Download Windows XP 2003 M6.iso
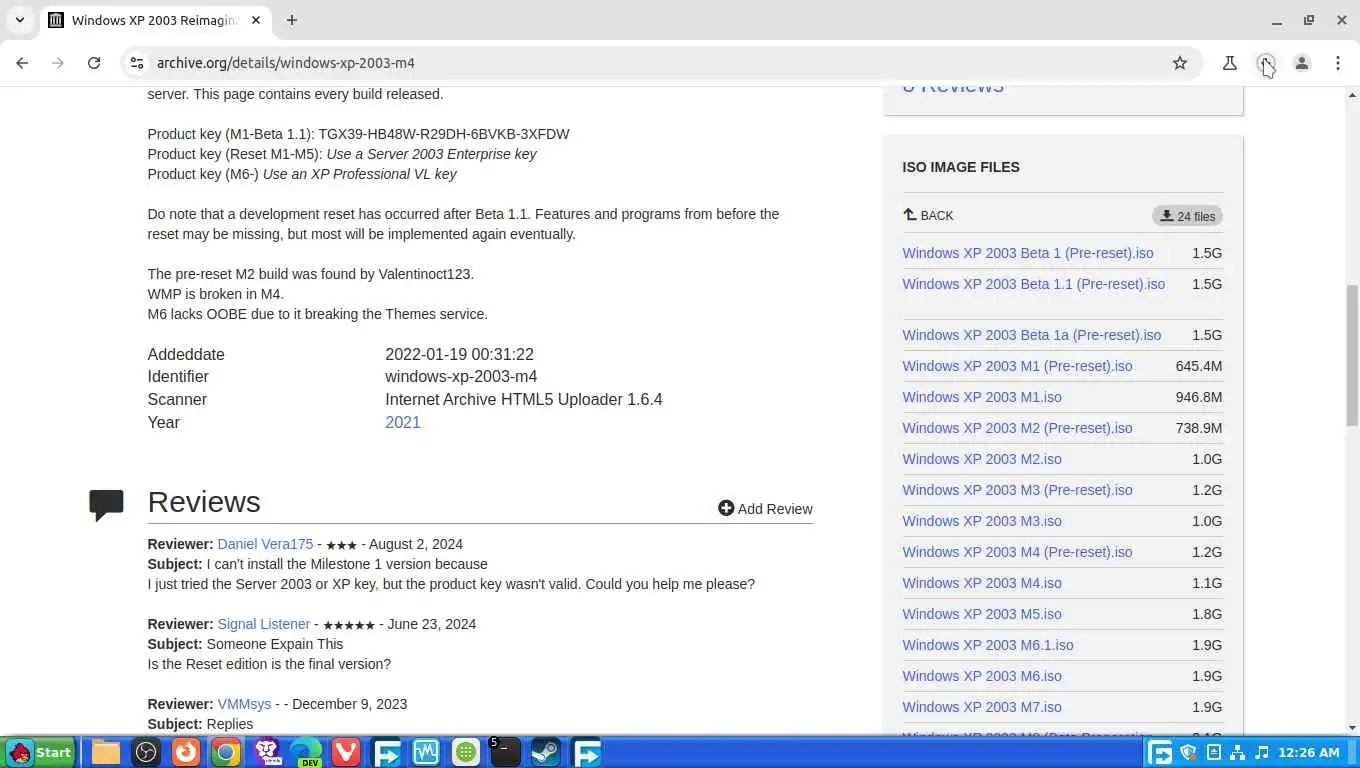 tap(982, 676)
